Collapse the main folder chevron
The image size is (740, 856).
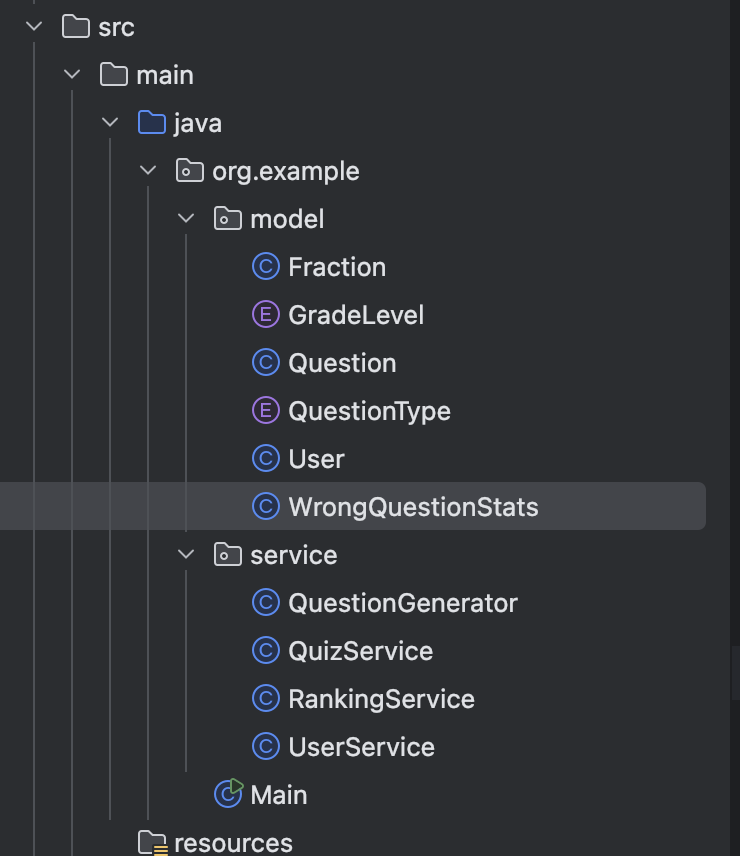(73, 75)
